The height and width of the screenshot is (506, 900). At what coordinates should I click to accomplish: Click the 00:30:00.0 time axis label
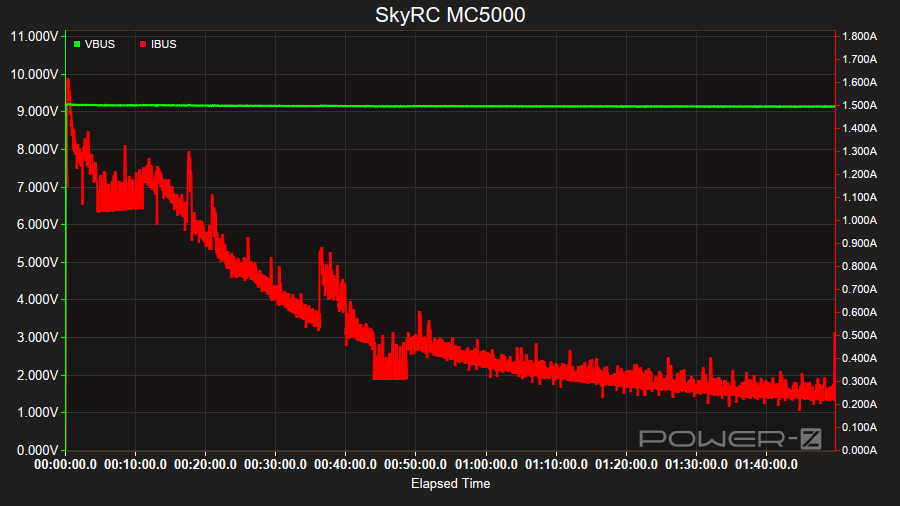[x=276, y=465]
